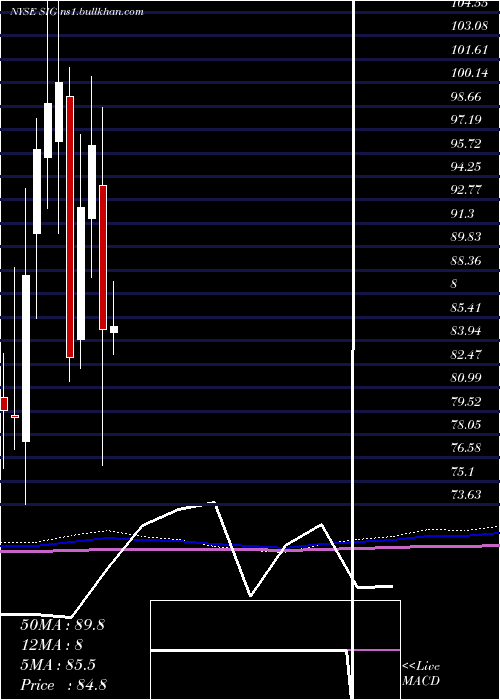
Task: Open the Live MACD label
Action: (x=421, y=674)
